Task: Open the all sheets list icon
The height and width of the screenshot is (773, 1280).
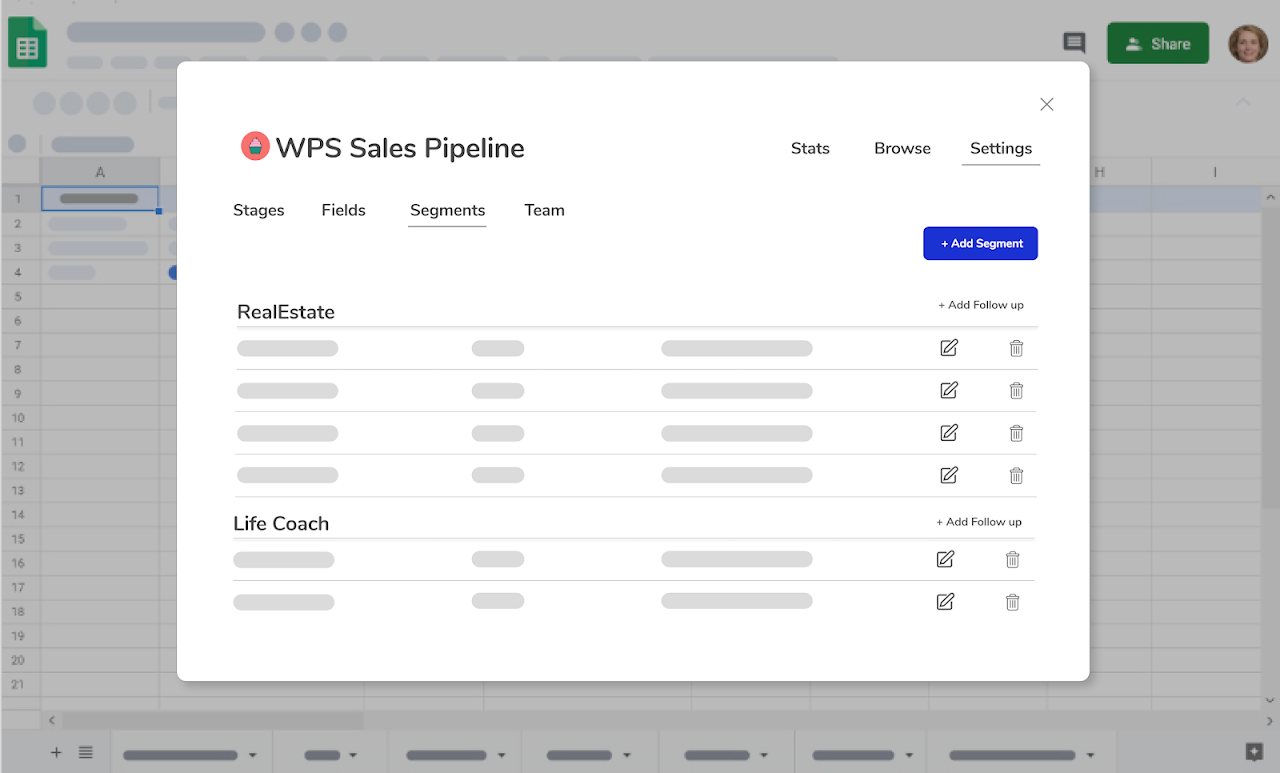Action: pos(86,753)
